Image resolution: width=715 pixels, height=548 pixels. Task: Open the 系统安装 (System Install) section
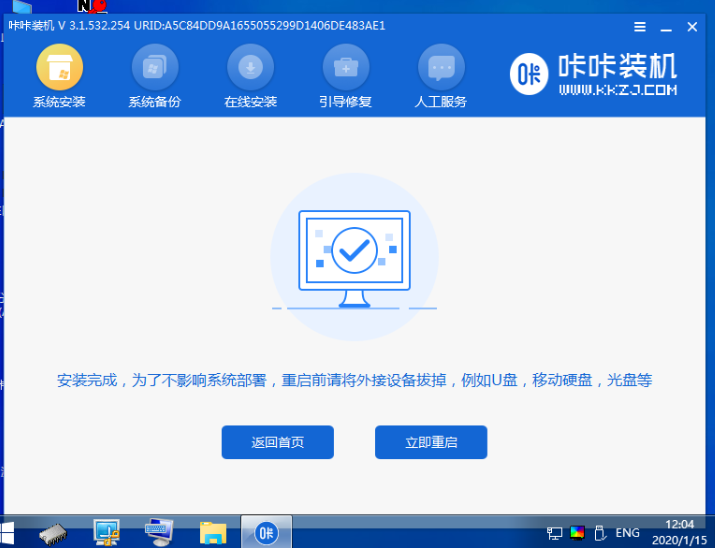click(59, 77)
